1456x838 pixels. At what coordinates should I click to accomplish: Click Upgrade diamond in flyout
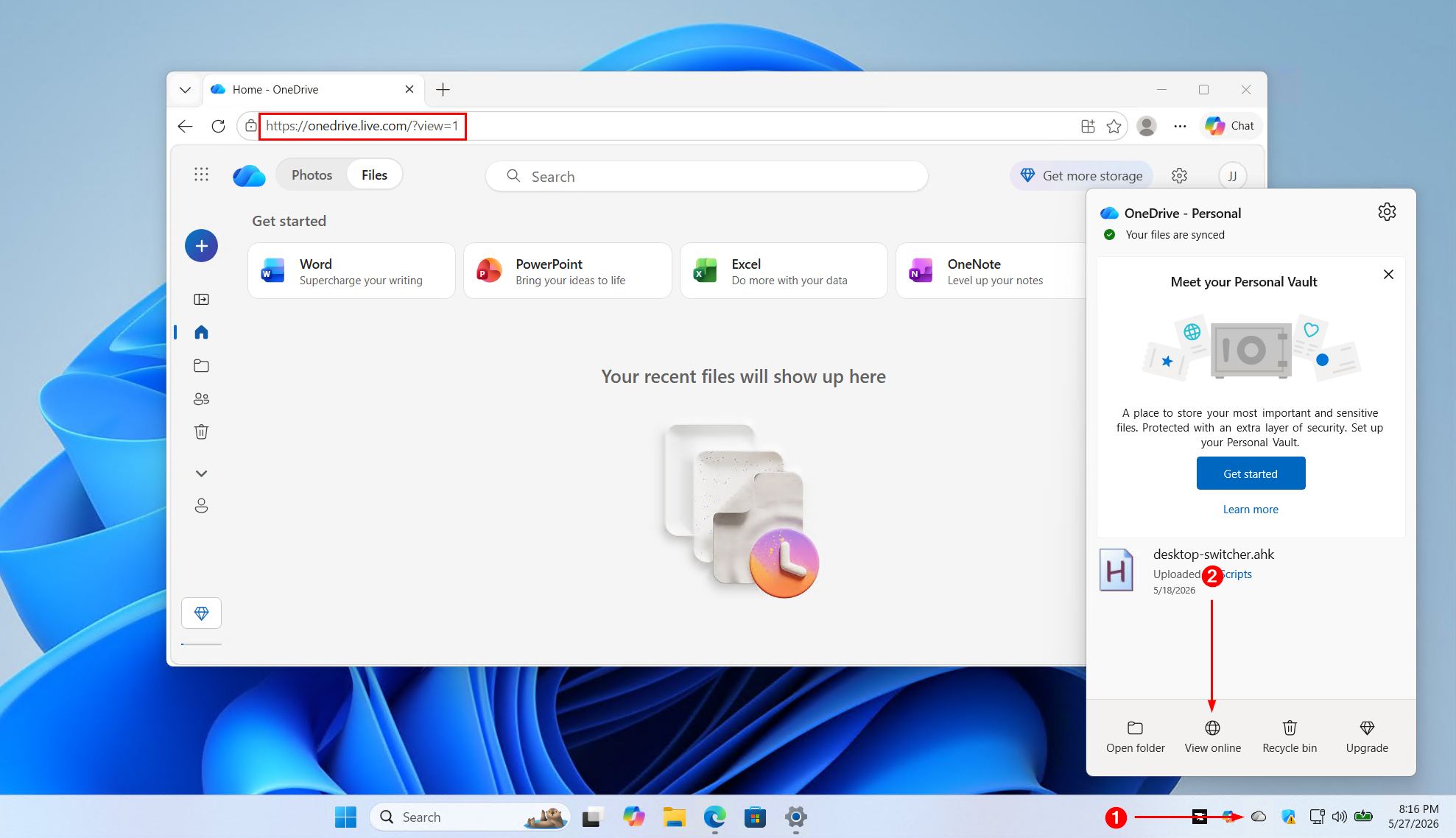pos(1367,737)
